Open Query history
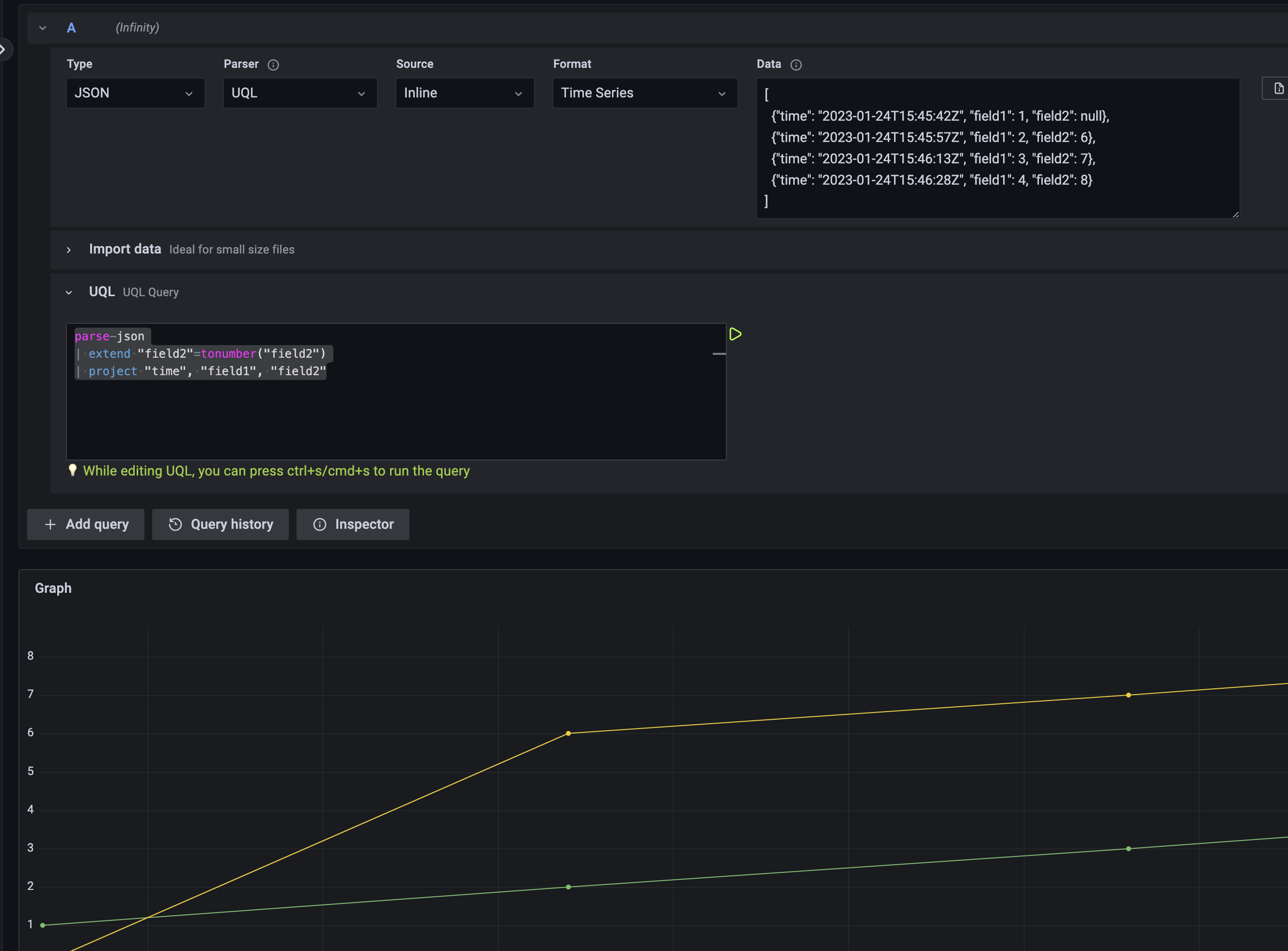Image resolution: width=1288 pixels, height=951 pixels. pos(220,524)
